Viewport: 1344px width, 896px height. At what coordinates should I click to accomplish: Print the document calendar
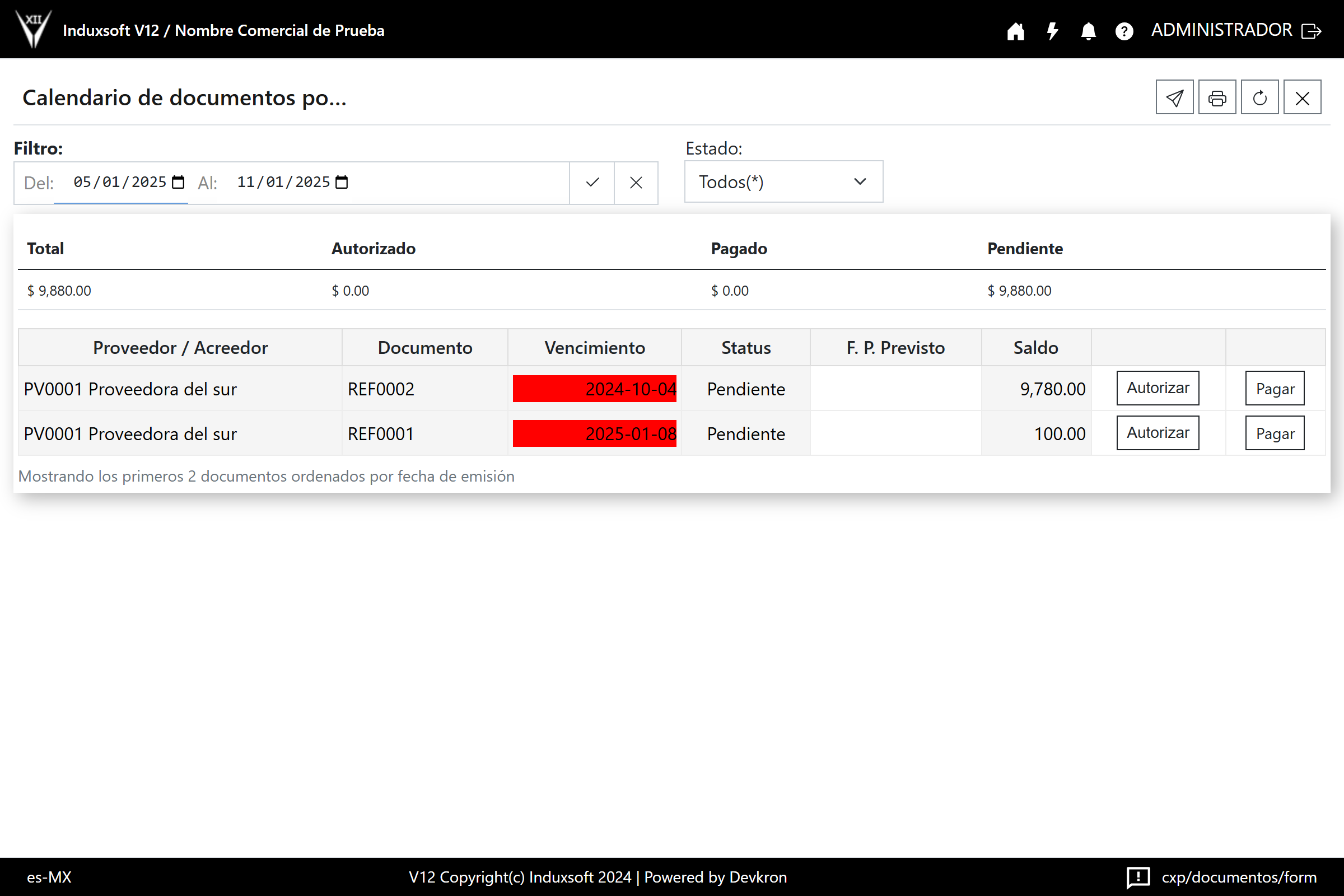[1216, 97]
